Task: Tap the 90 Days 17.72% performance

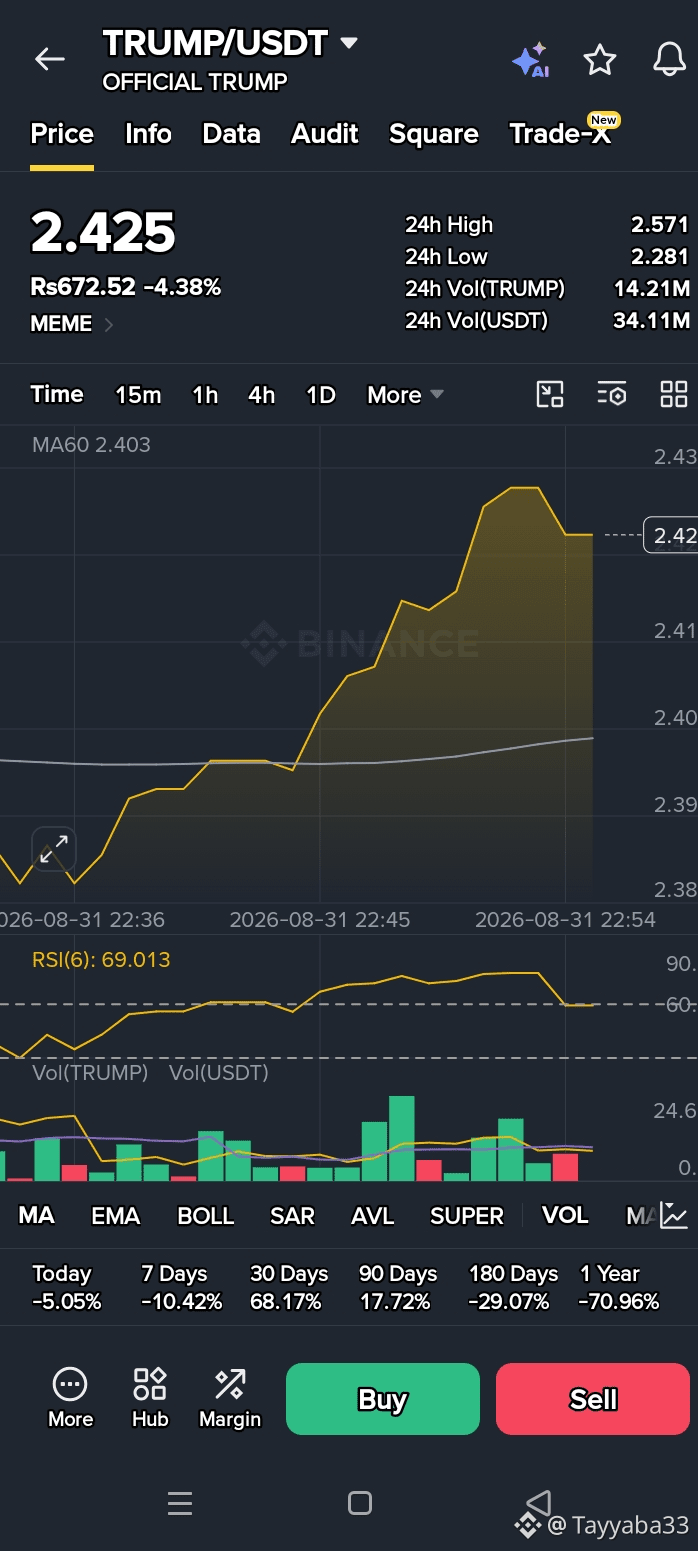Action: [398, 1287]
